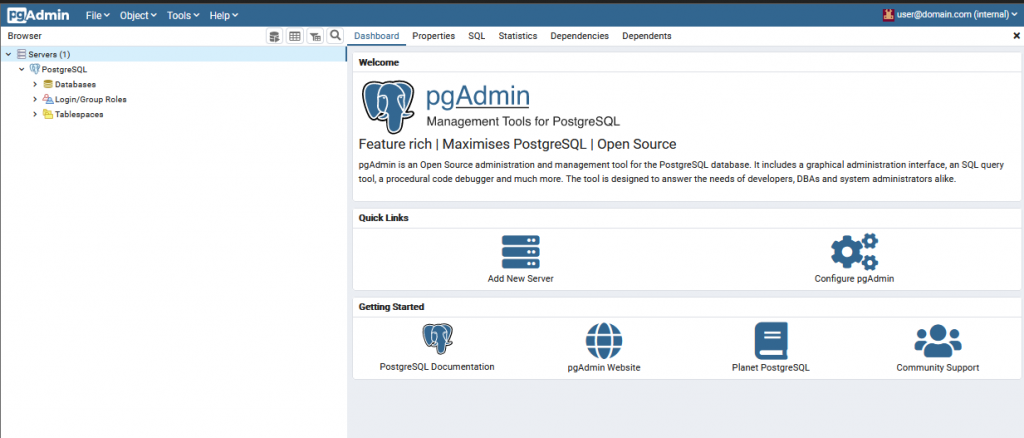Click the Search Objects magnifier icon
The height and width of the screenshot is (438, 1024).
(335, 36)
